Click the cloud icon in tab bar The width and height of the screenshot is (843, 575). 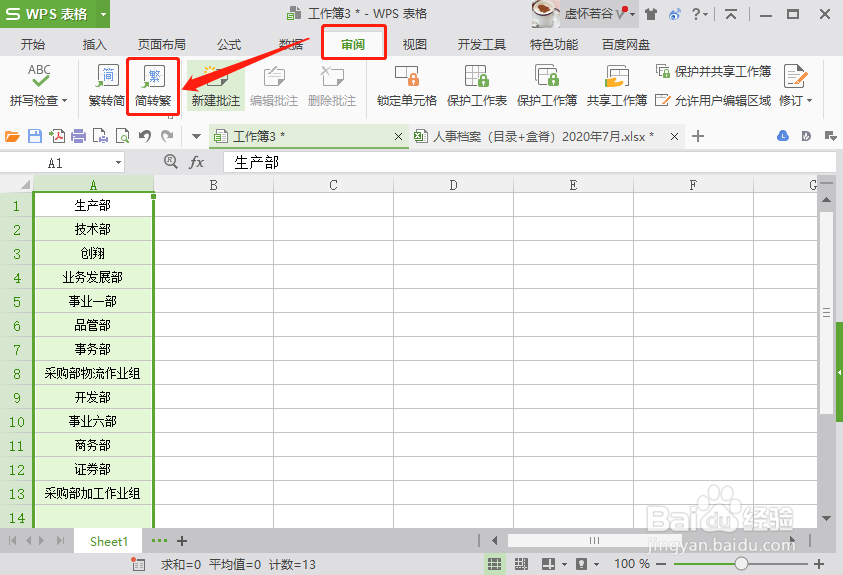tap(783, 136)
